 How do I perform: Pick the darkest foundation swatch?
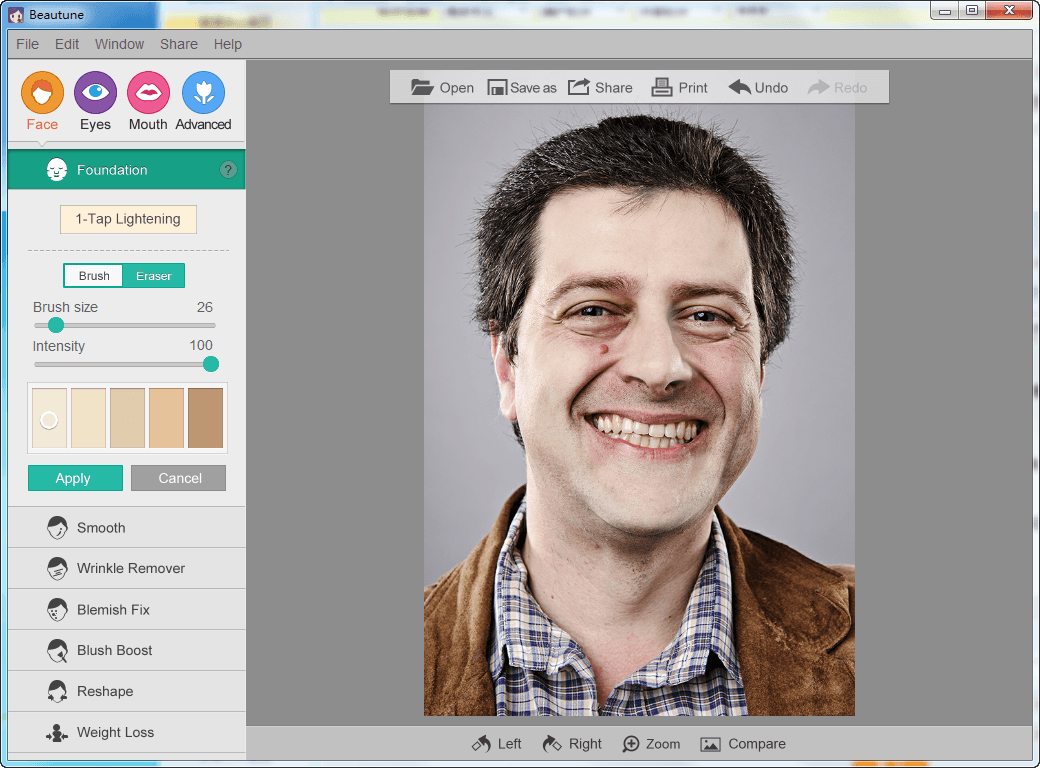coord(206,418)
